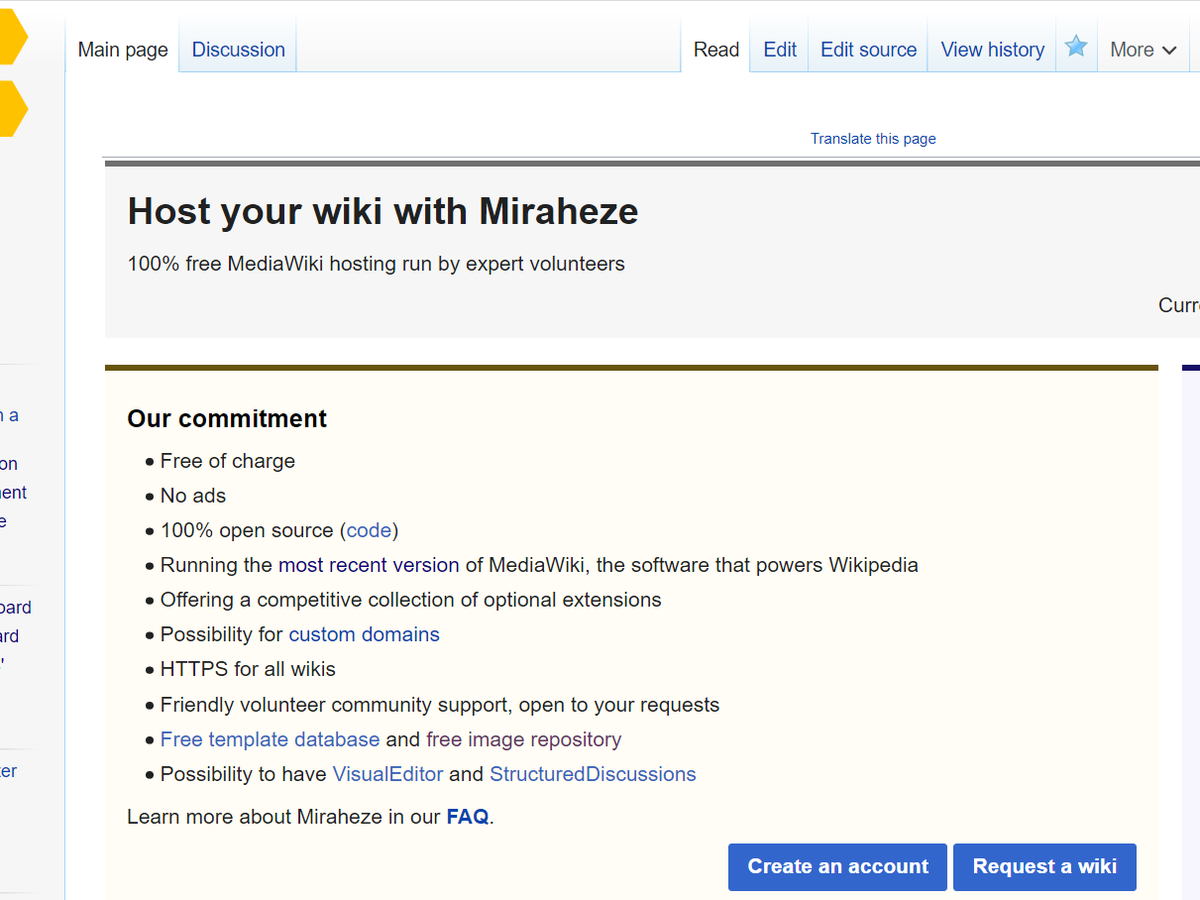This screenshot has height=900, width=1200.
Task: Open the StructuredDiscussions link
Action: 592,775
